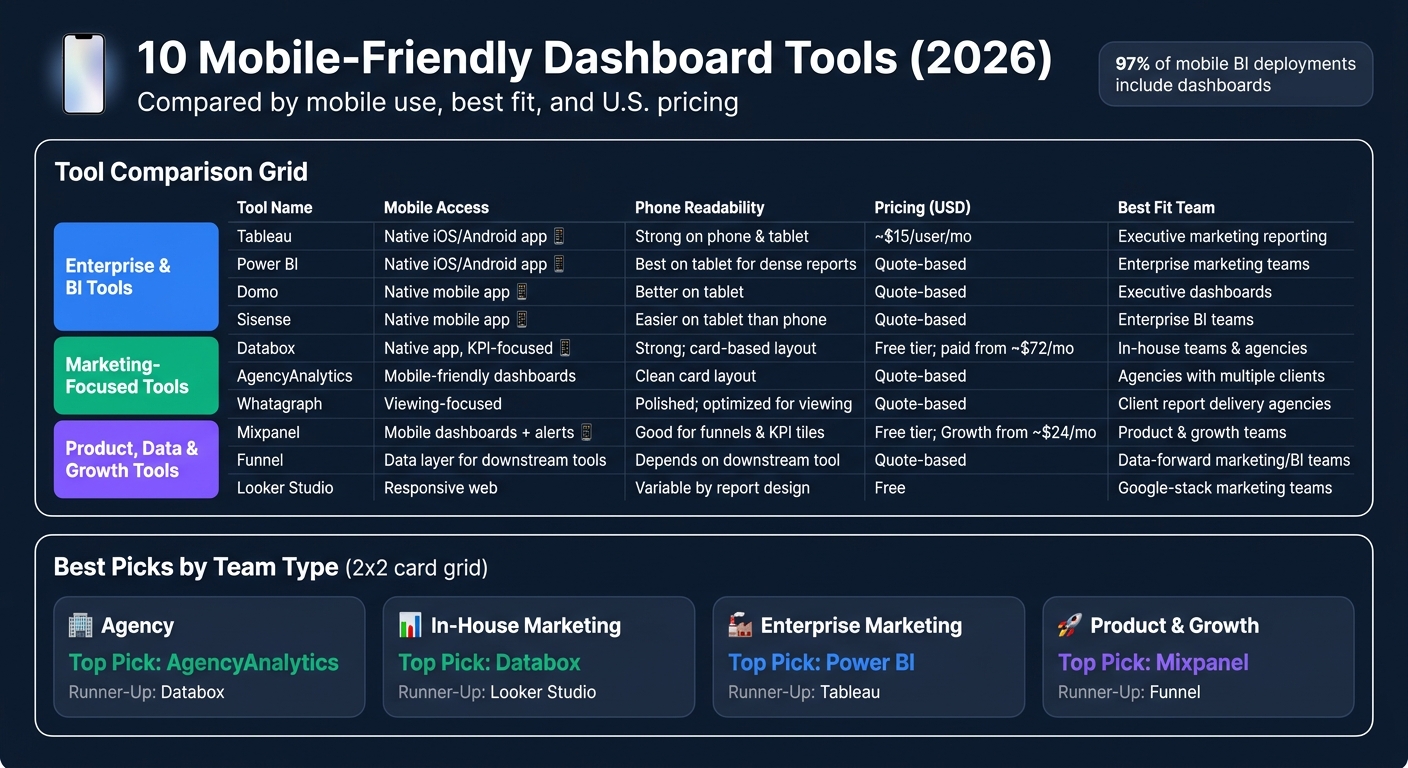Viewport: 1408px width, 768px height.
Task: Click the Phone Readability column header
Action: (699, 208)
